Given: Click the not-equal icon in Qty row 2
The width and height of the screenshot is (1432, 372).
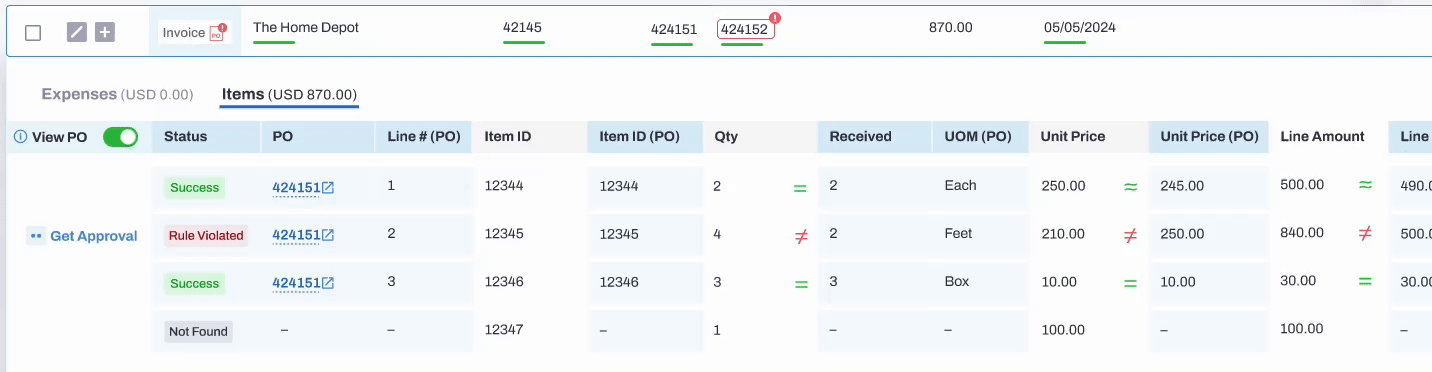Looking at the screenshot, I should (x=800, y=237).
